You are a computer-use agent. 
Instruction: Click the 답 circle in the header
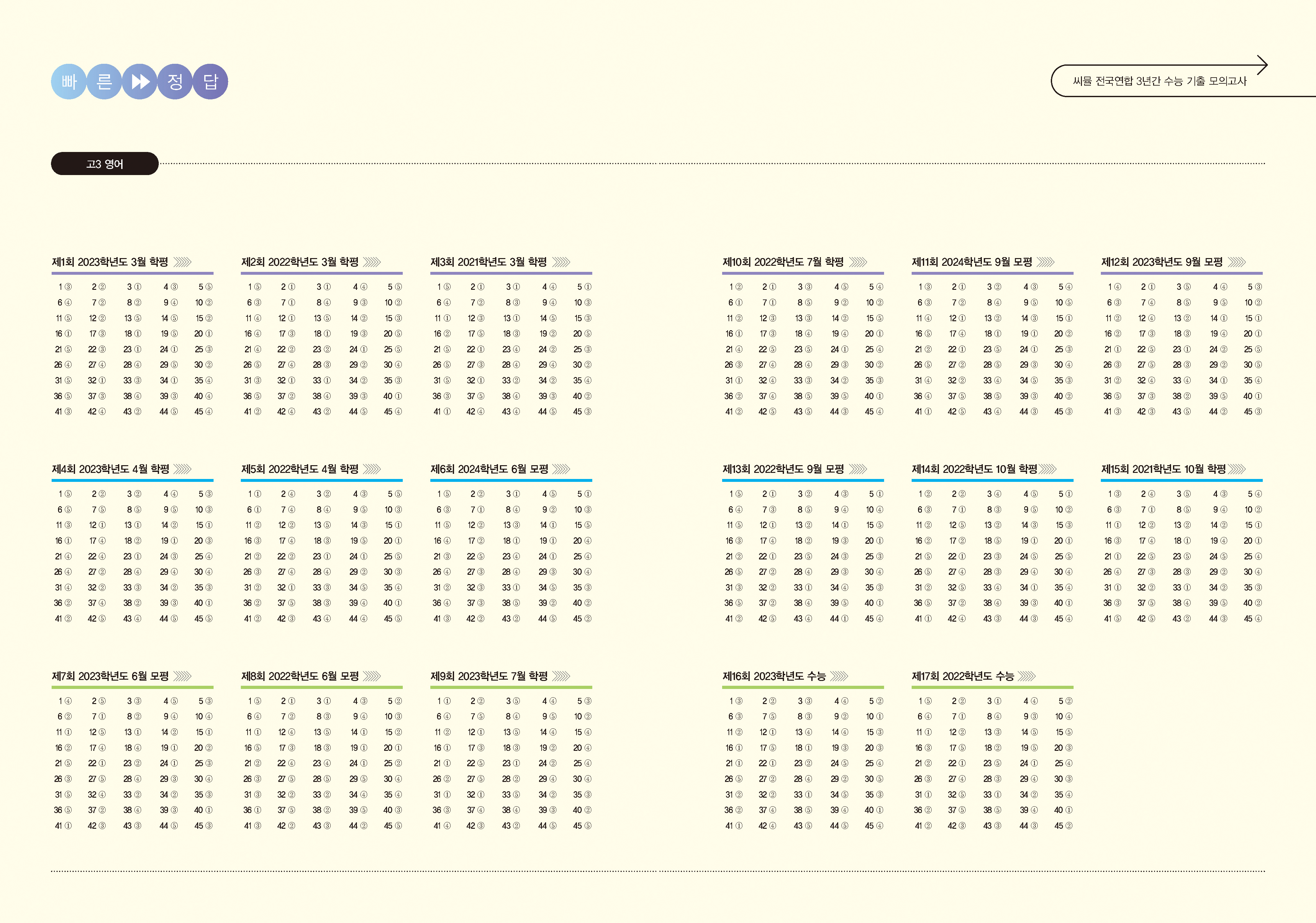[210, 81]
